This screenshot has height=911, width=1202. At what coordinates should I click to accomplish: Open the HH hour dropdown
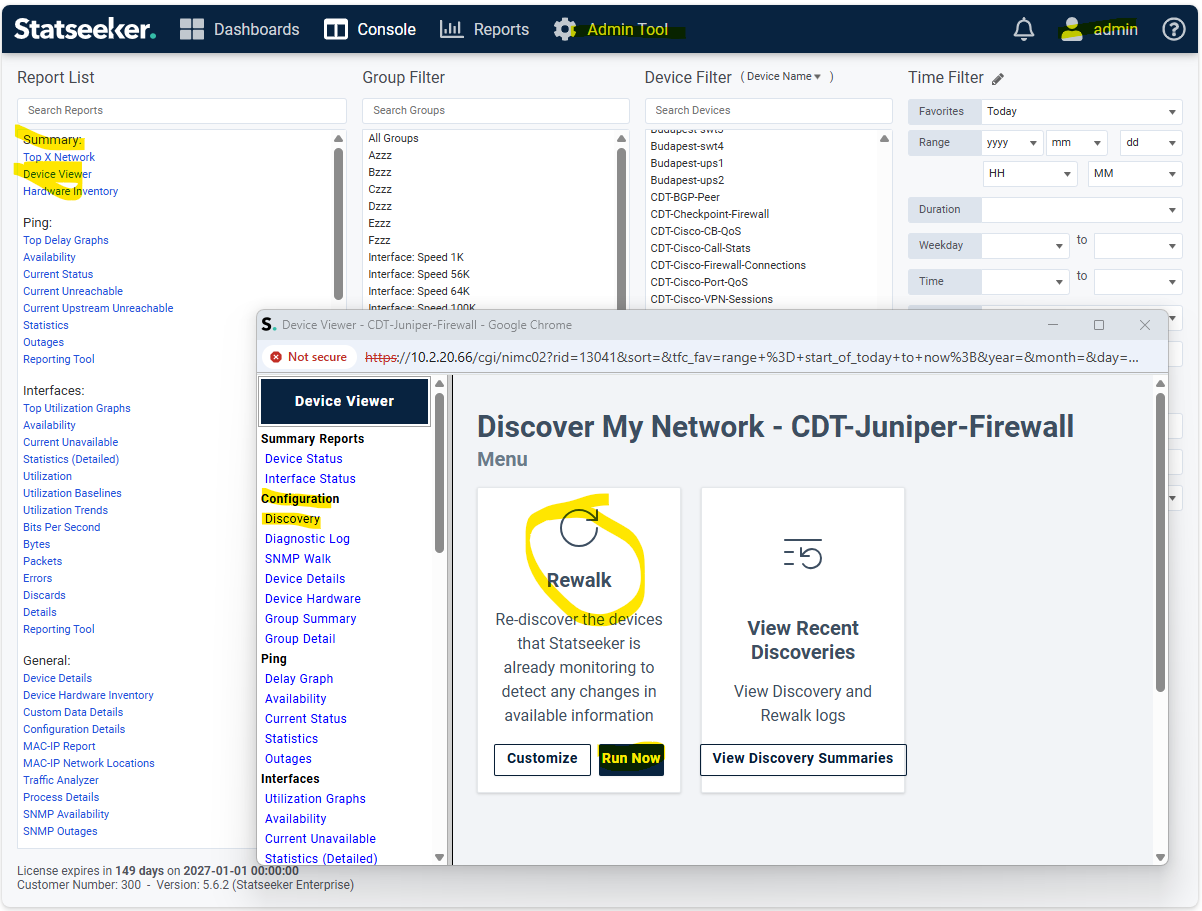point(1030,173)
